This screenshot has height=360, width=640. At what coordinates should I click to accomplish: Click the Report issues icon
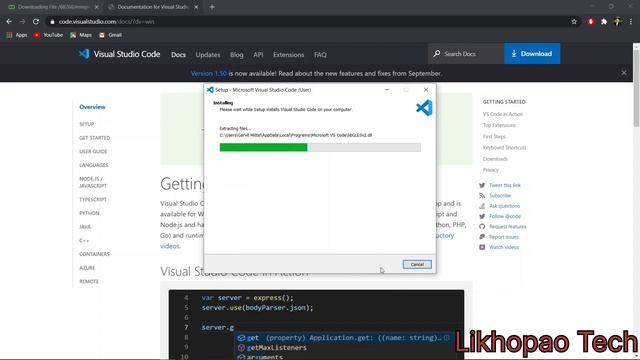coord(482,237)
